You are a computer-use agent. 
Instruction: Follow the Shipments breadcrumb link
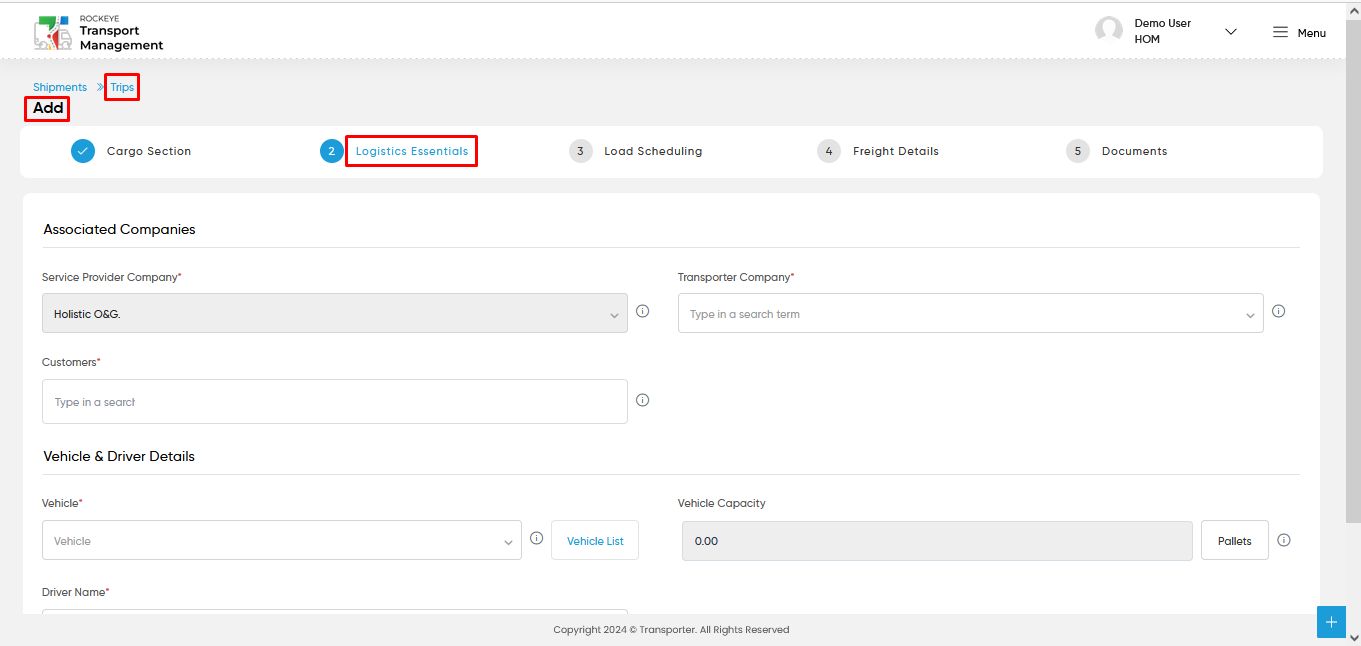(60, 87)
